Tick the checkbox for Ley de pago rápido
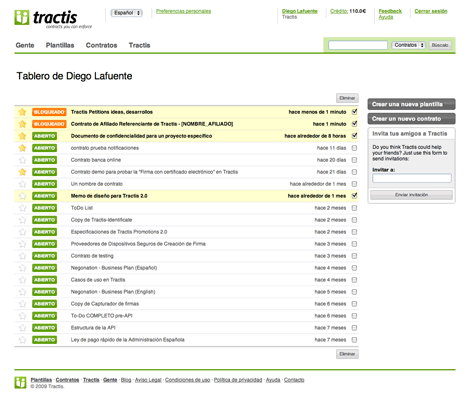Image resolution: width=470 pixels, height=415 pixels. [354, 340]
